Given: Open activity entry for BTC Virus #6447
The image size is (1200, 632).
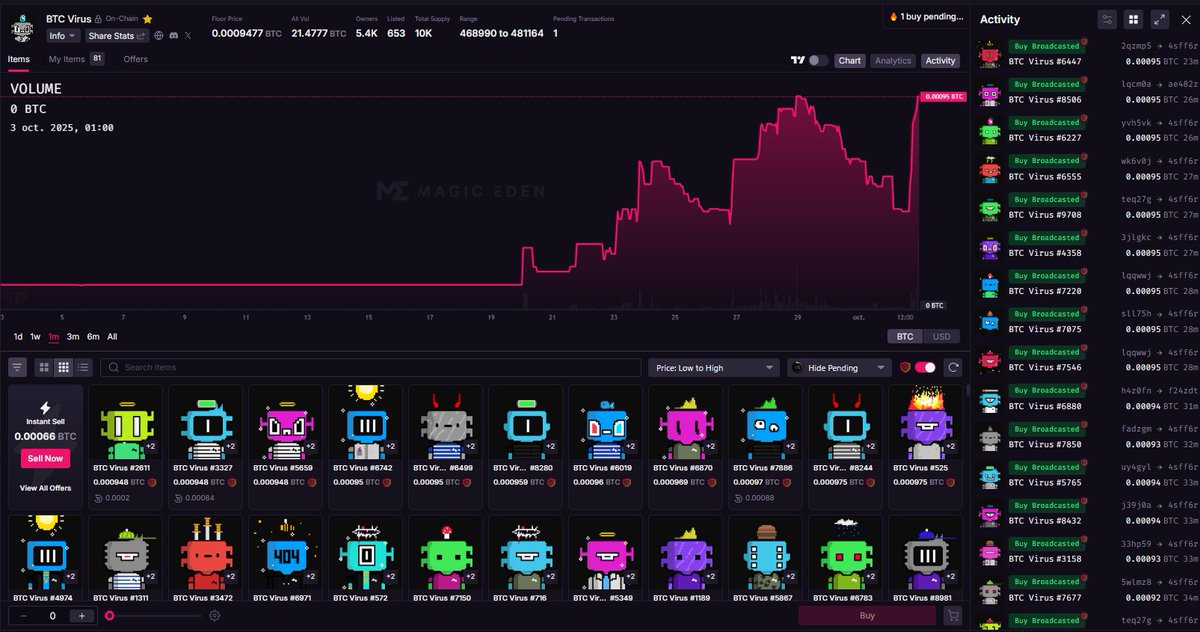Looking at the screenshot, I should (1088, 54).
